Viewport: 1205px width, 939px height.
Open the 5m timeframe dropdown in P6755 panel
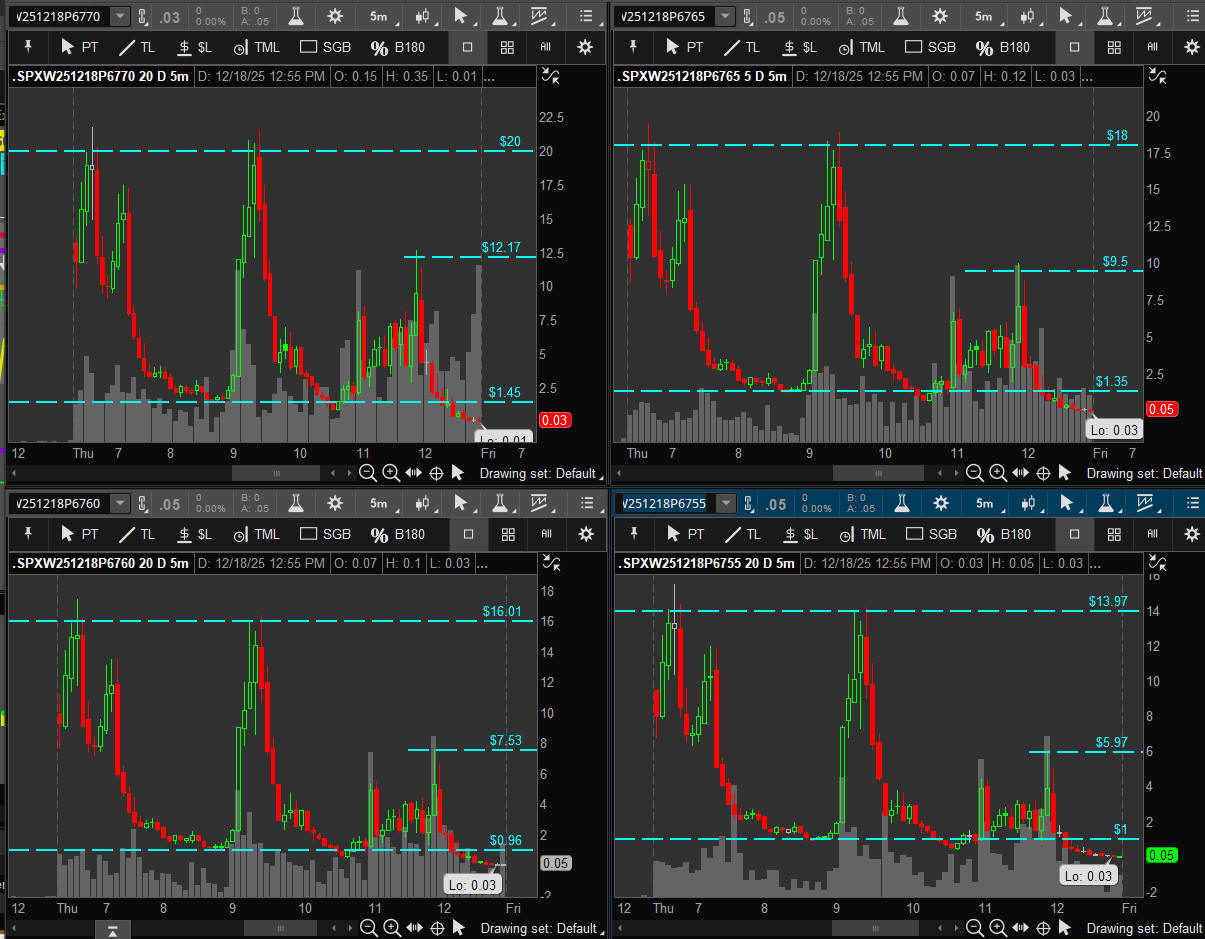click(984, 503)
